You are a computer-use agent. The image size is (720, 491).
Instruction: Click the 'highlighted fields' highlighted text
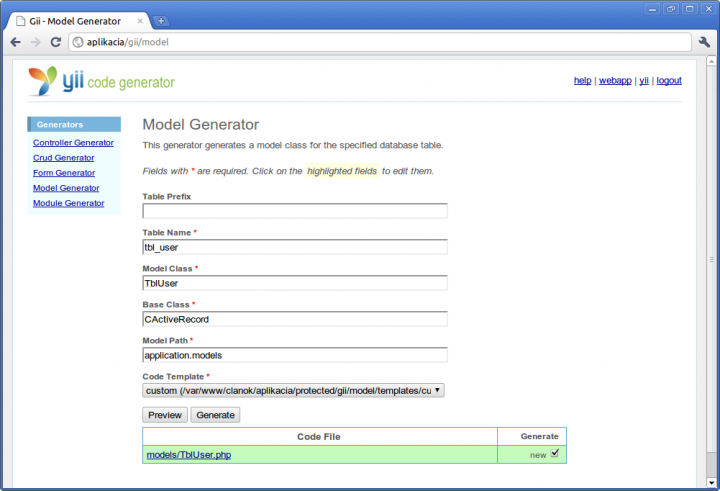tap(342, 171)
